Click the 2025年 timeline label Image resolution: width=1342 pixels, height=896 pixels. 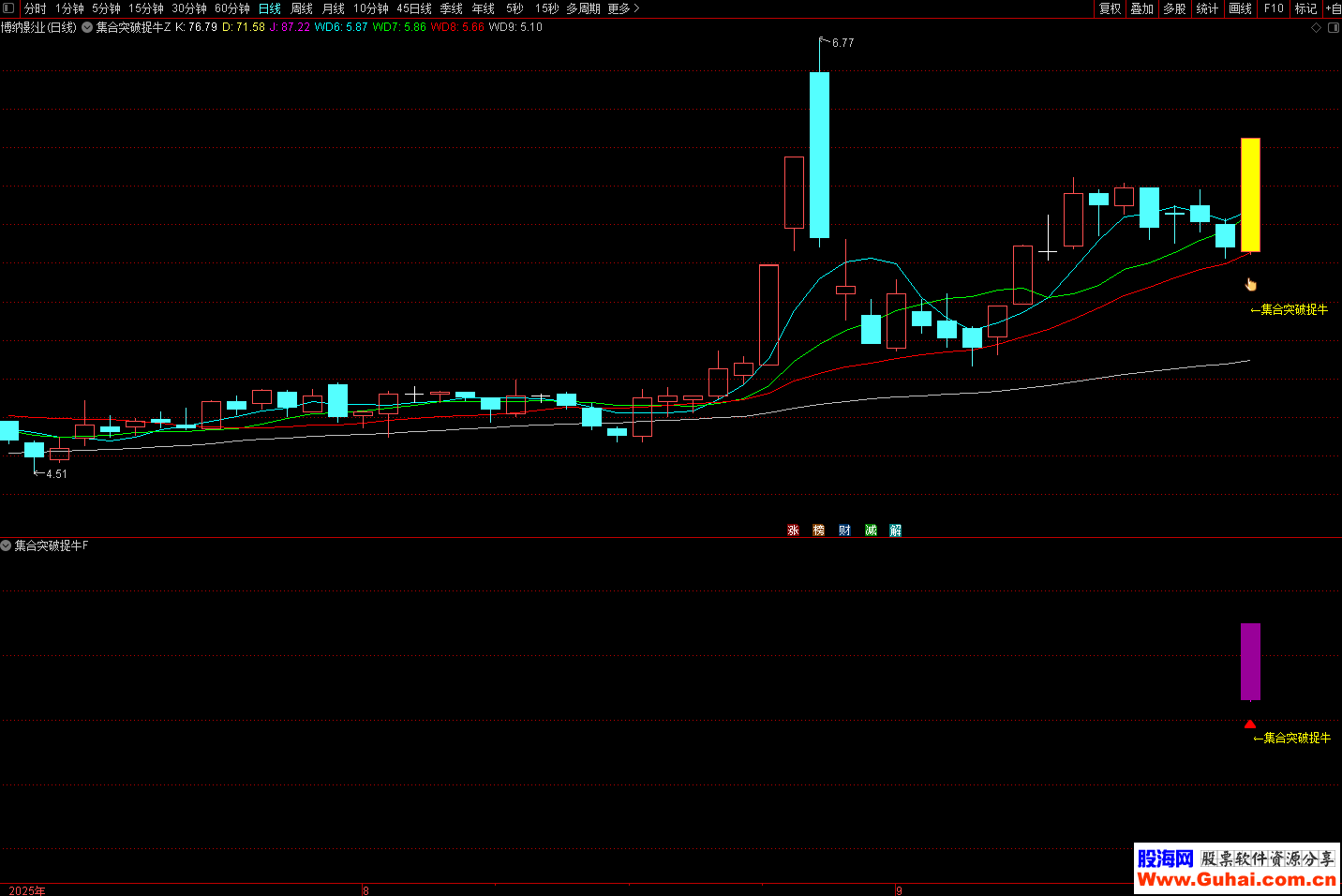tap(26, 890)
